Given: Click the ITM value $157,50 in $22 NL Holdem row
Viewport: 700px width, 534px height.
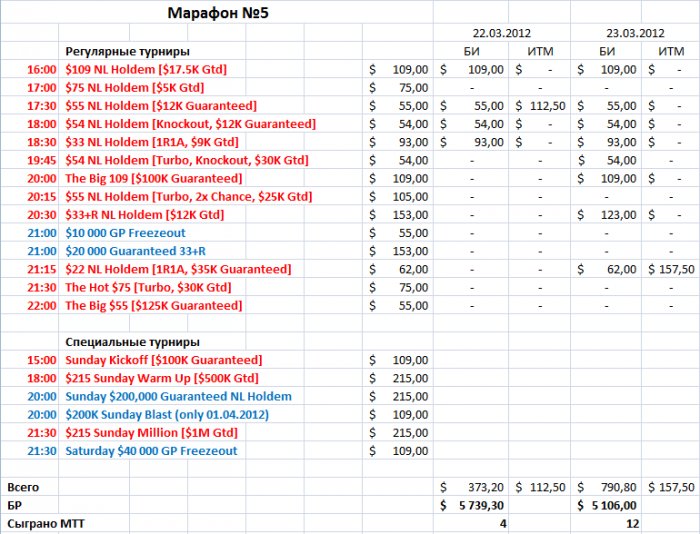Looking at the screenshot, I should pyautogui.click(x=671, y=269).
